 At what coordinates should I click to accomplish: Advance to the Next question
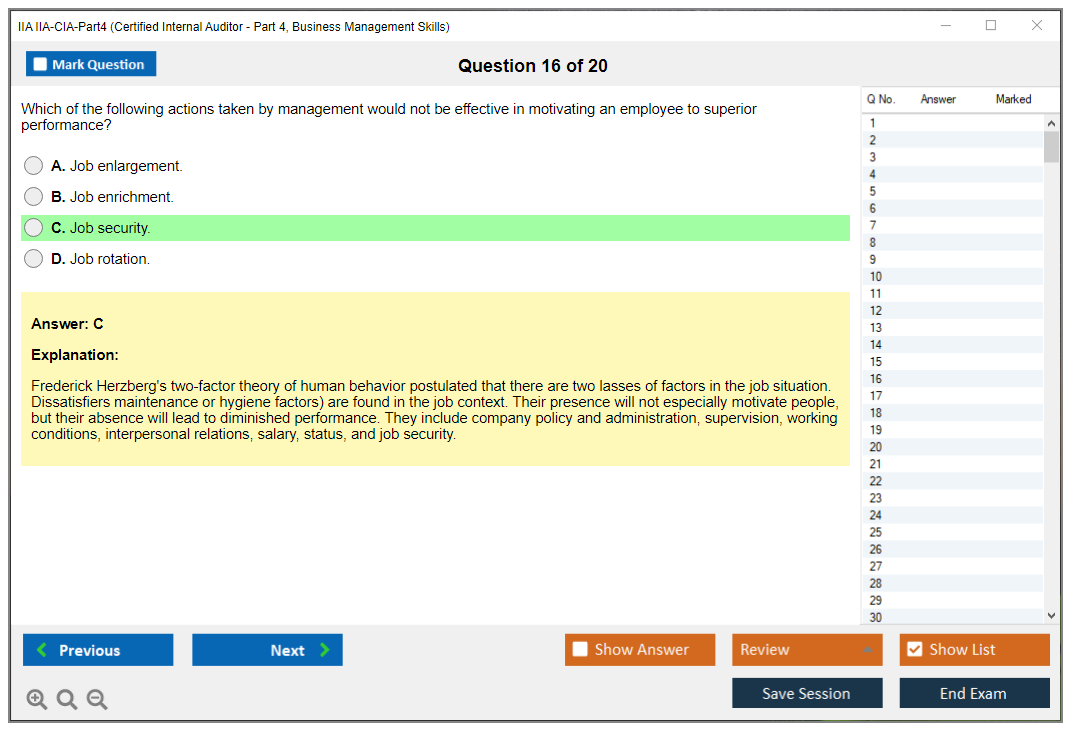267,650
